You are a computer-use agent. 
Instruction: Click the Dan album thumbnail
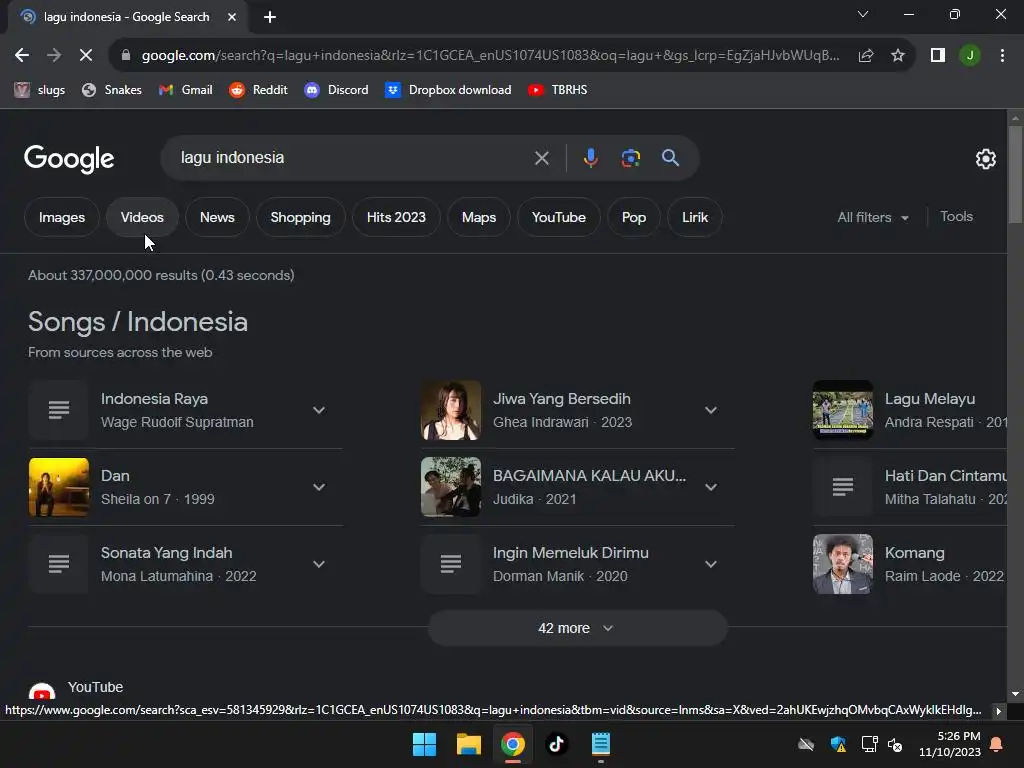(x=59, y=487)
